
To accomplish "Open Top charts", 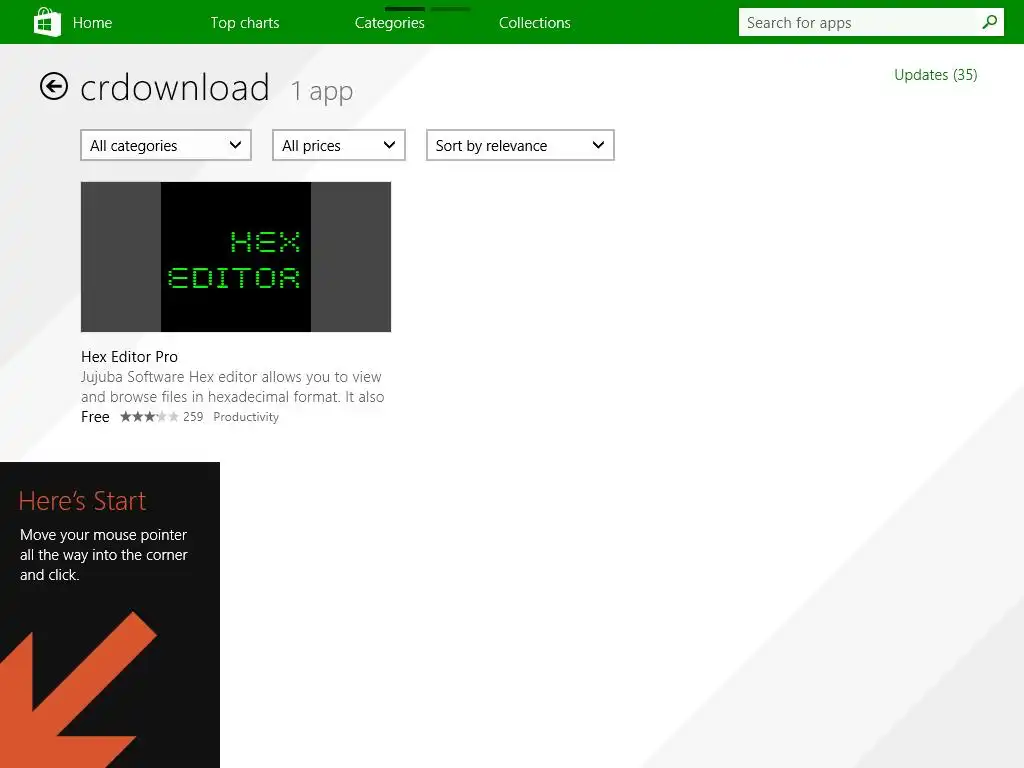I will 245,23.
